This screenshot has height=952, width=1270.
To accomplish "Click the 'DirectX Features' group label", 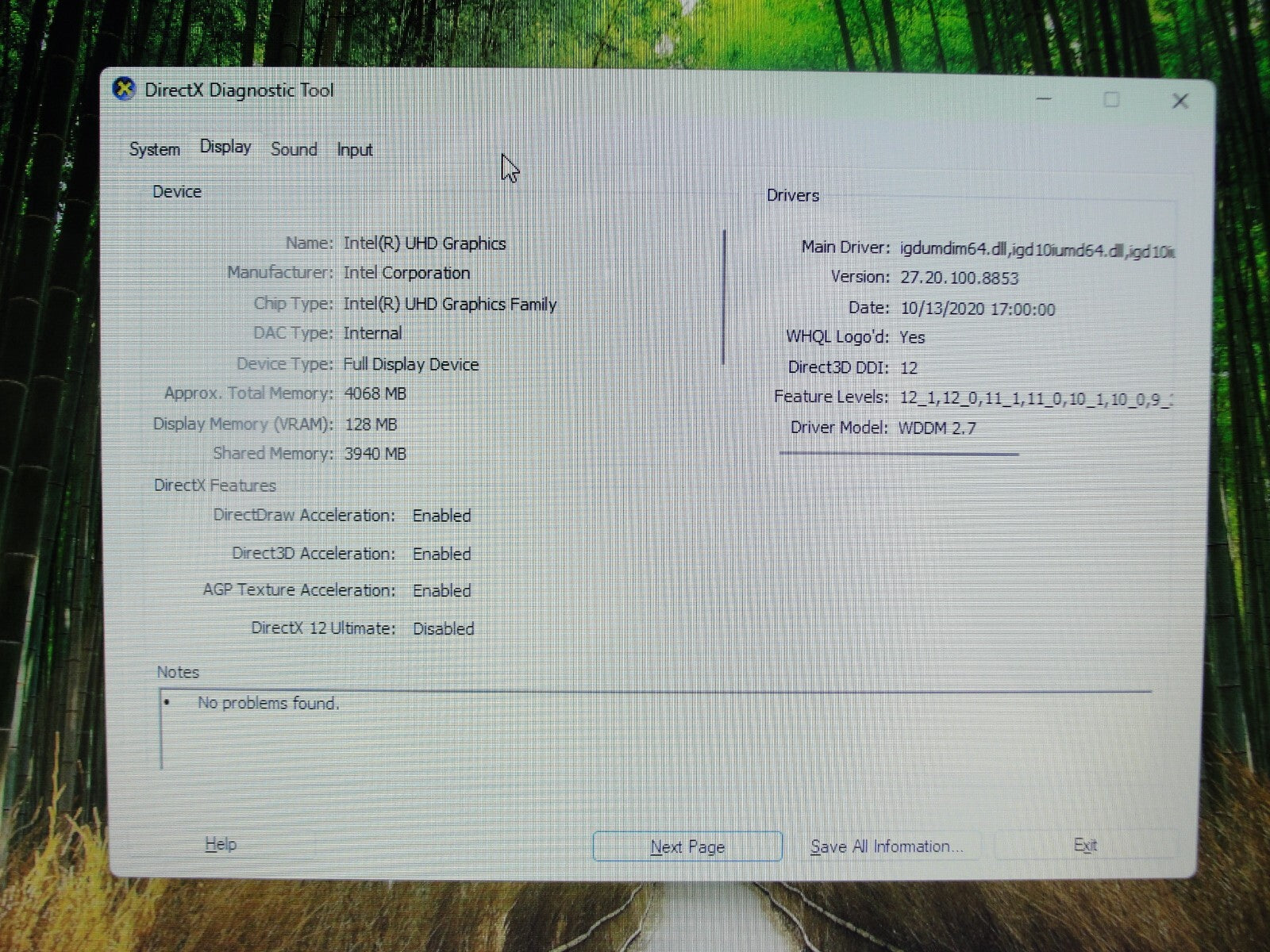I will (x=215, y=486).
